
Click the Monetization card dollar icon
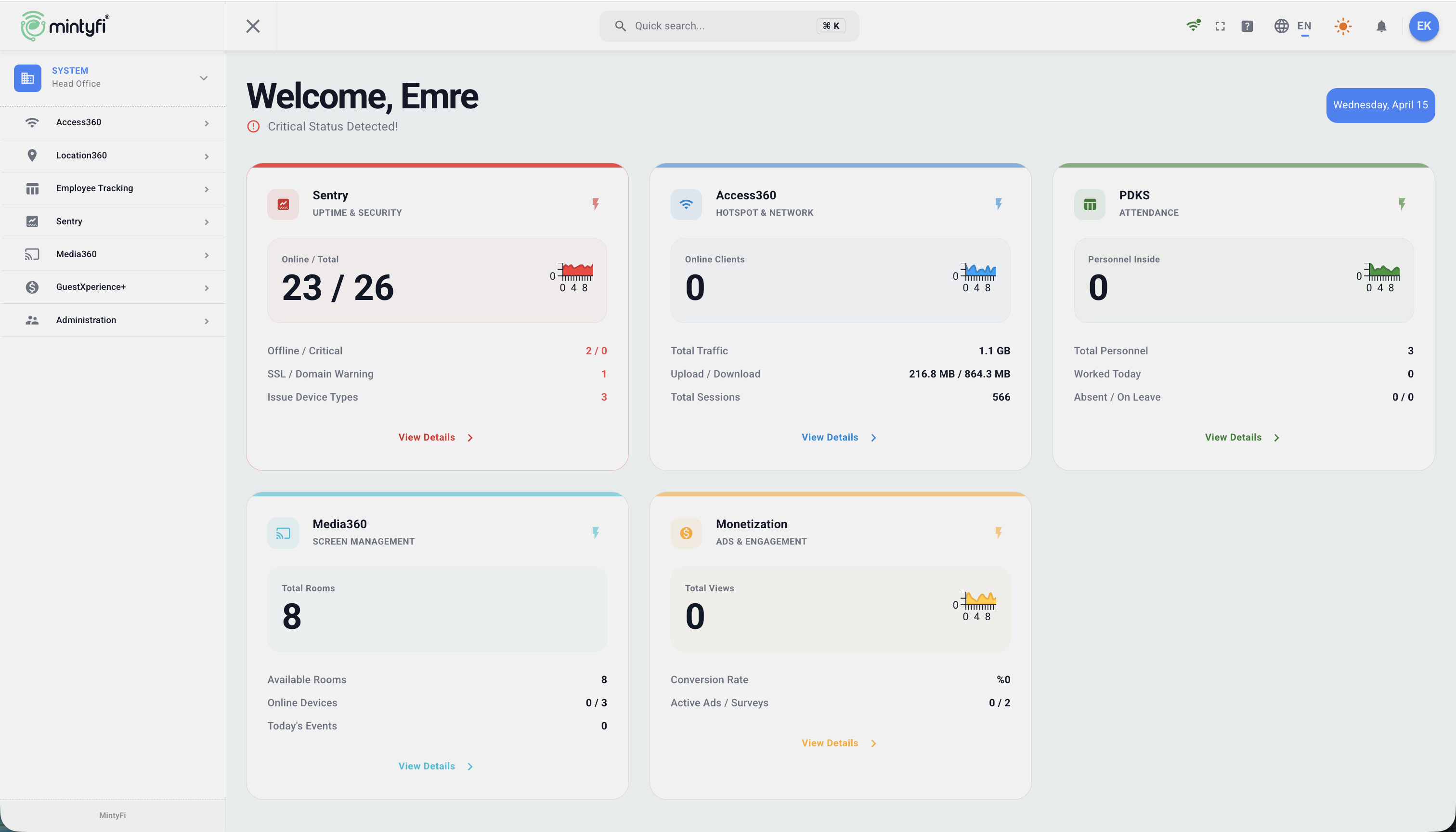pyautogui.click(x=686, y=533)
